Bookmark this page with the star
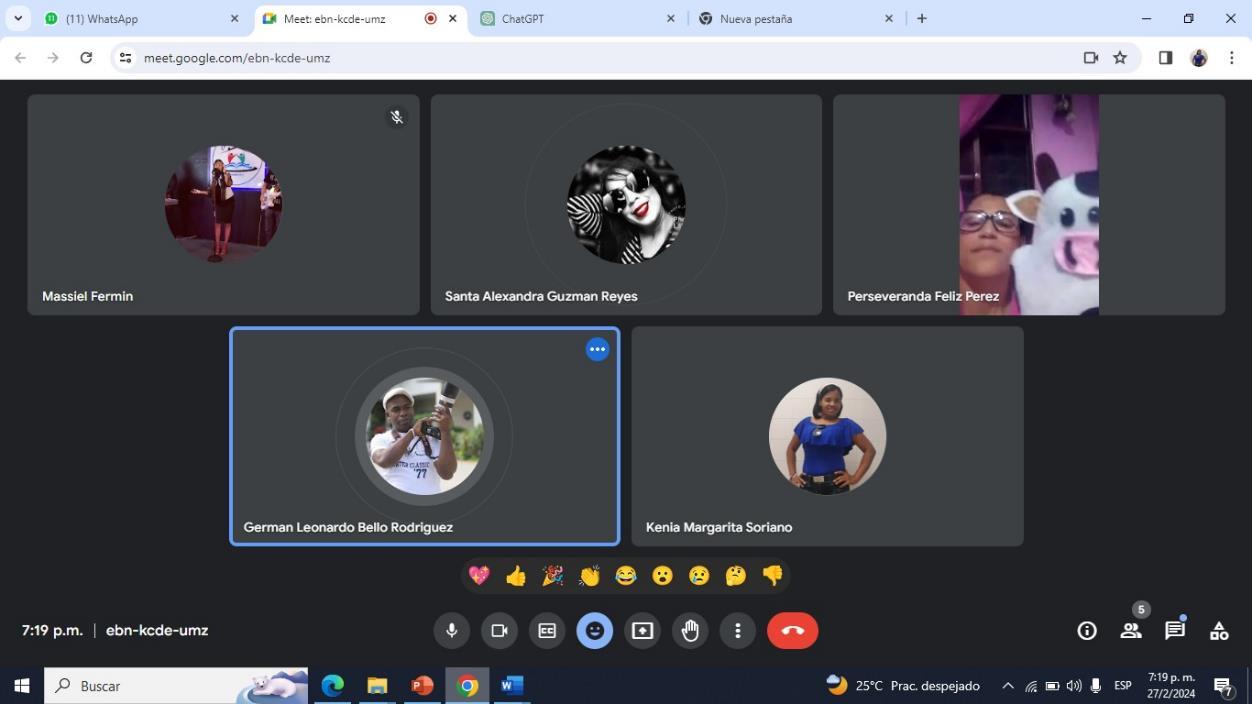The height and width of the screenshot is (704, 1252). (1120, 58)
